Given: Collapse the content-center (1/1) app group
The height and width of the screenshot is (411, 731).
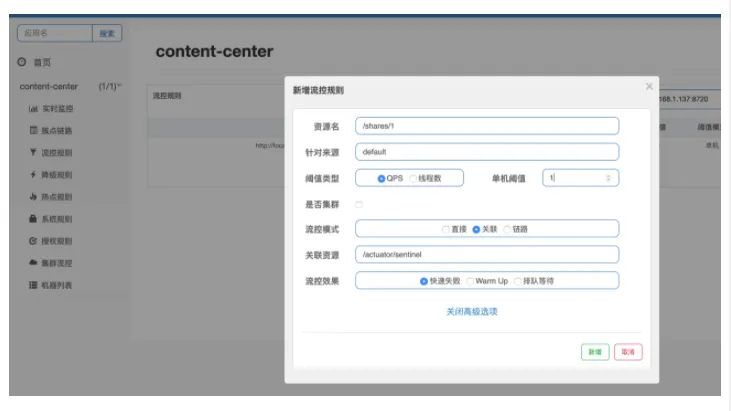Looking at the screenshot, I should point(70,86).
